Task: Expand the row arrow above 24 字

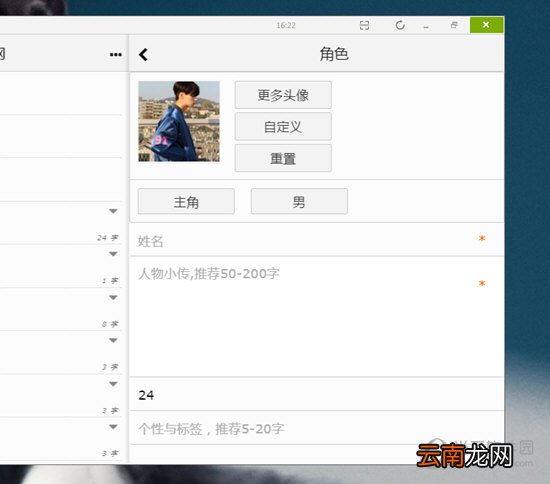Action: tap(113, 211)
